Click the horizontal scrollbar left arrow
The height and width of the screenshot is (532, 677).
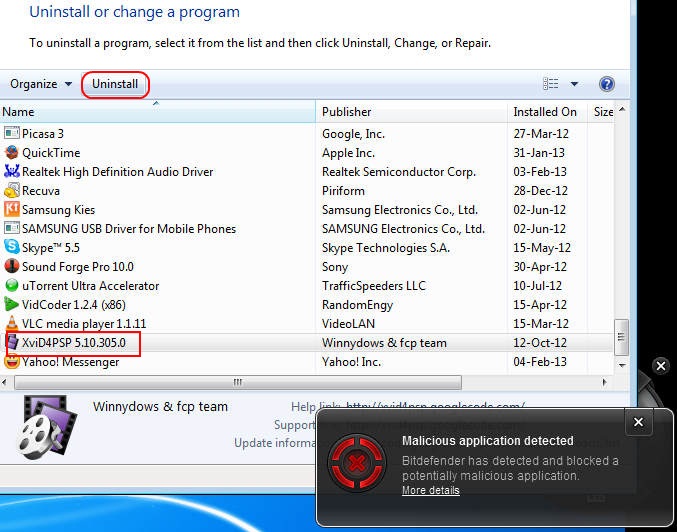(x=4, y=382)
